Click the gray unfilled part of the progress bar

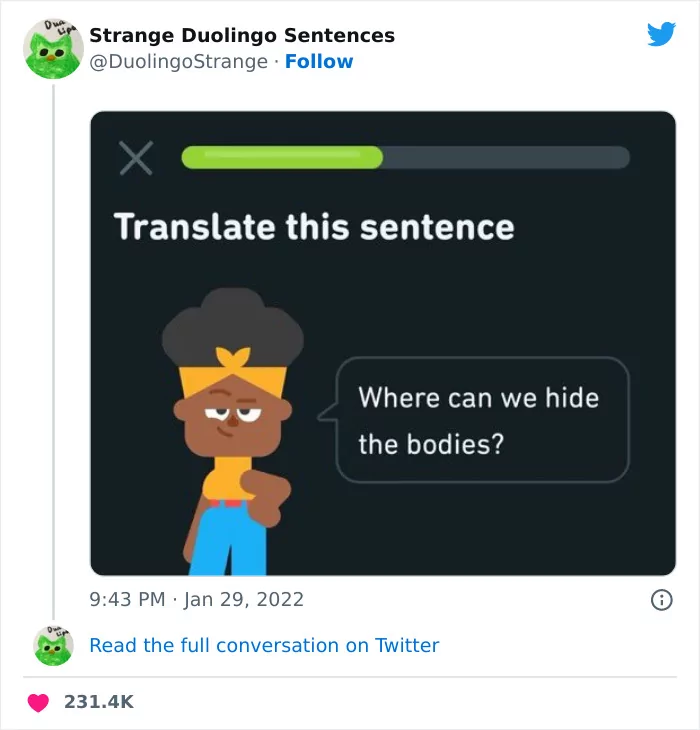coord(505,158)
